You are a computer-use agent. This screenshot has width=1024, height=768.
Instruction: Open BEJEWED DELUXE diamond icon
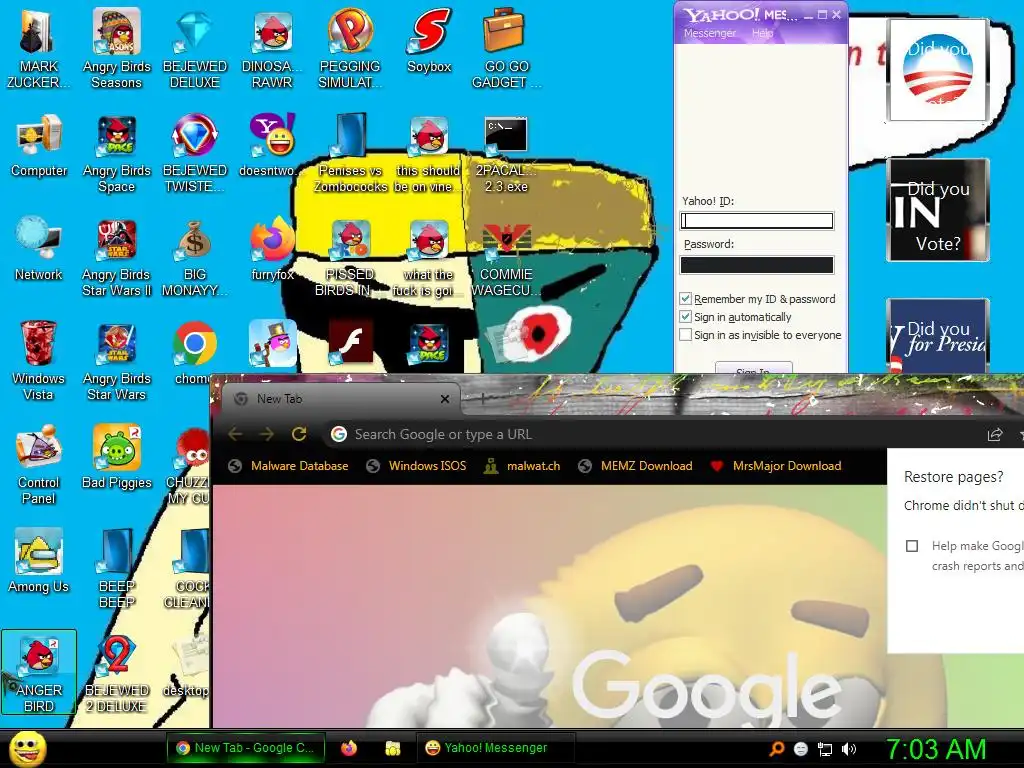pyautogui.click(x=195, y=48)
